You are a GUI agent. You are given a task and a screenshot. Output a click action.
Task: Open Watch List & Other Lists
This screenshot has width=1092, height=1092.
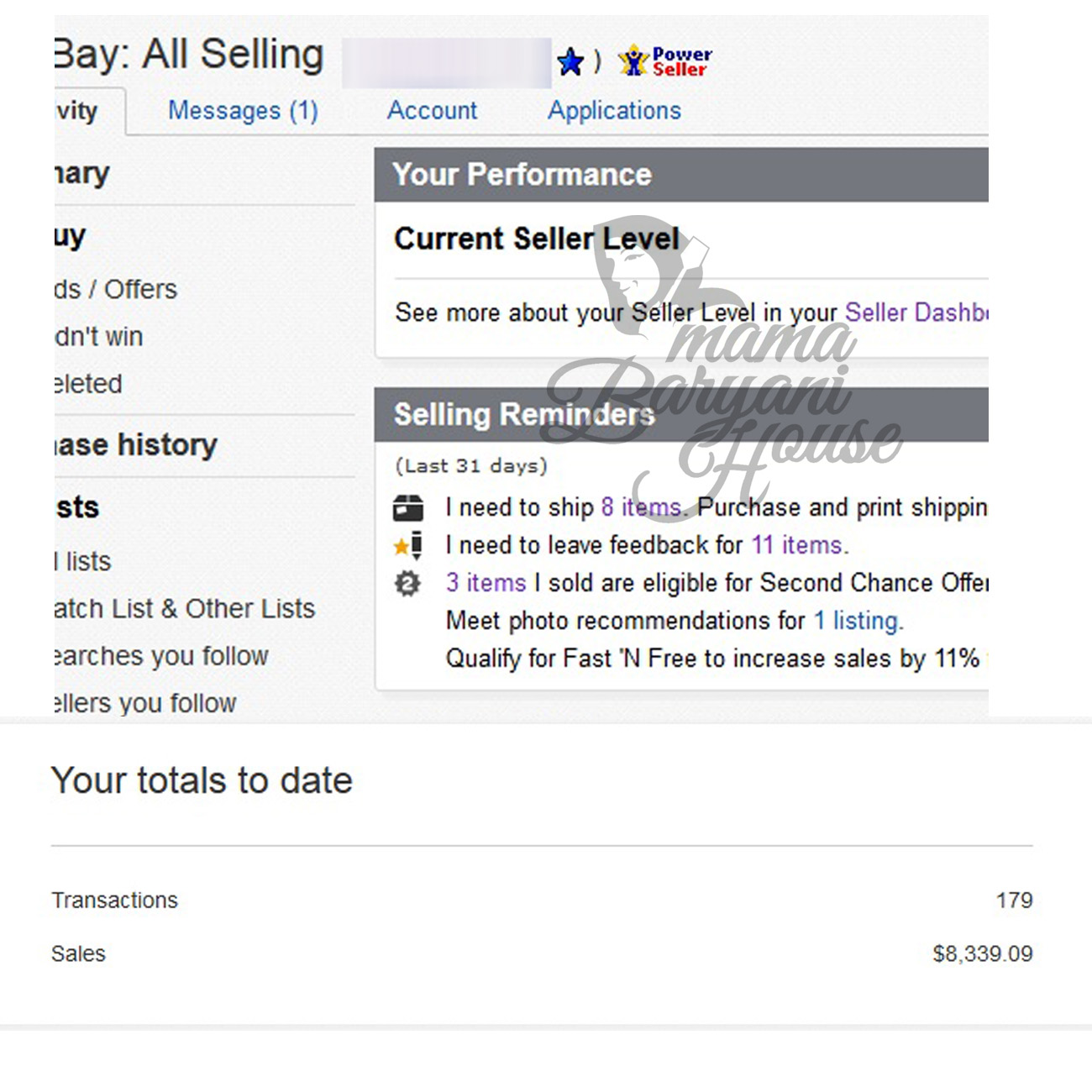pyautogui.click(x=184, y=609)
